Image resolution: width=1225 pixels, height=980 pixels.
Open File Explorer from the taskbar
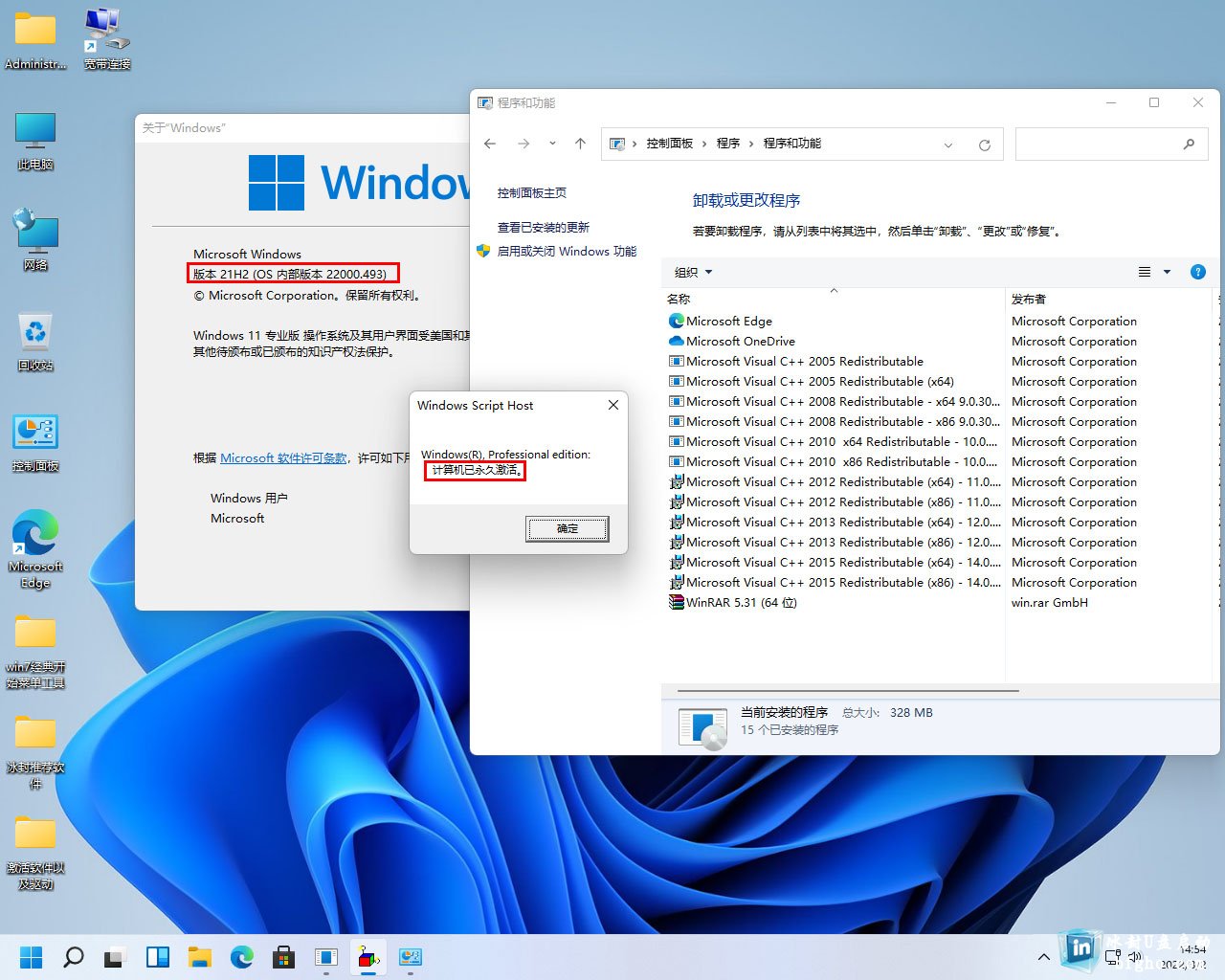(199, 957)
